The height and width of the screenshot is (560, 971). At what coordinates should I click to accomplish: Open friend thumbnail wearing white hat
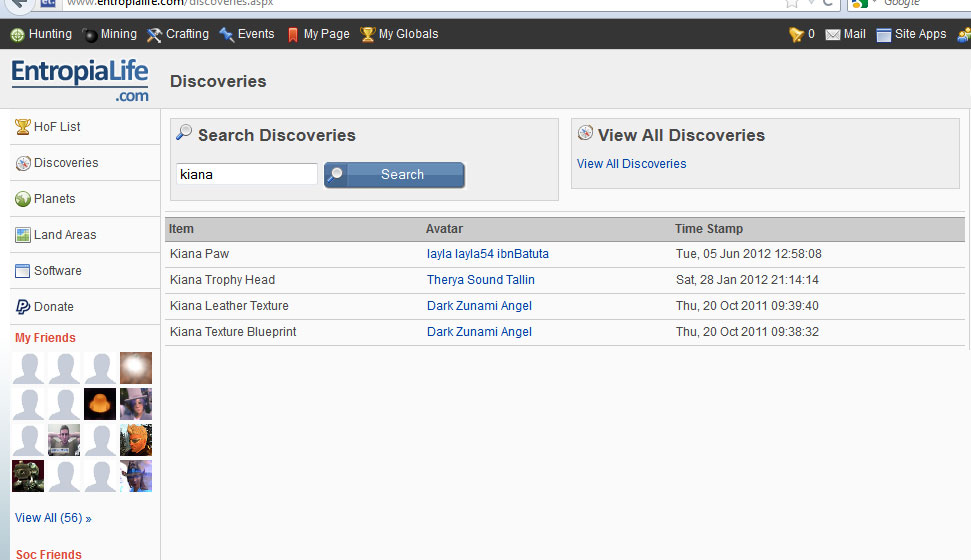[x=136, y=404]
